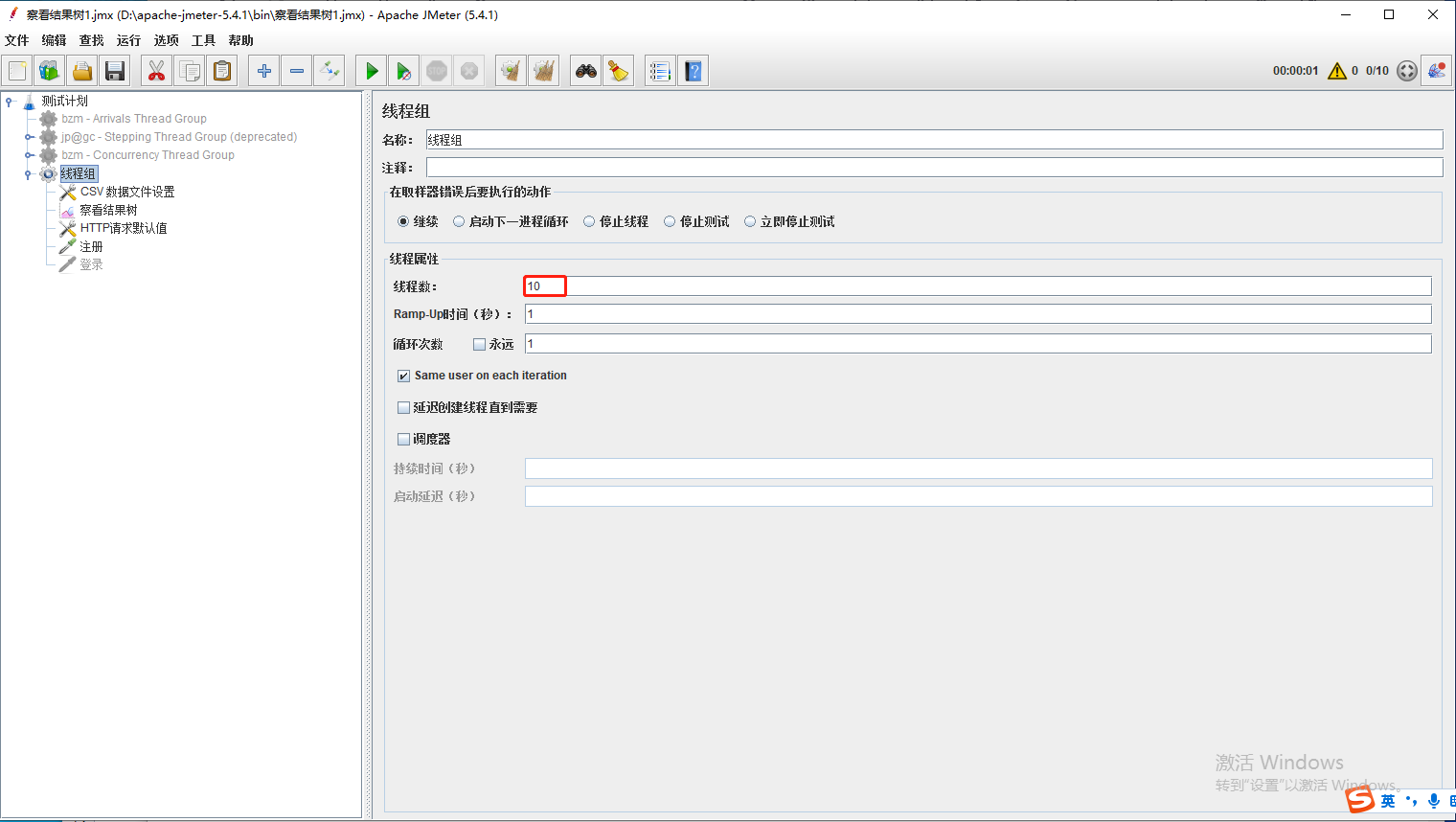Click the Open file folder icon

[x=82, y=71]
